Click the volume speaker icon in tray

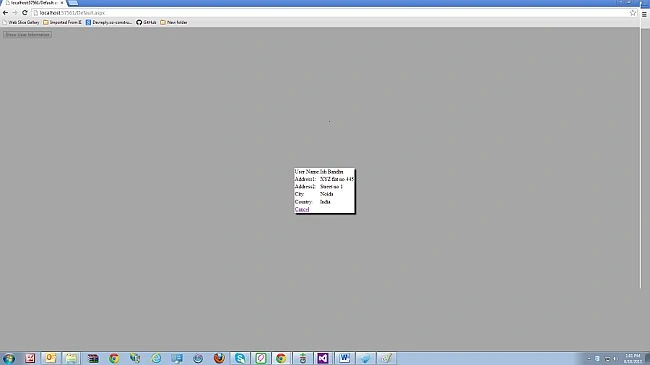pos(615,359)
